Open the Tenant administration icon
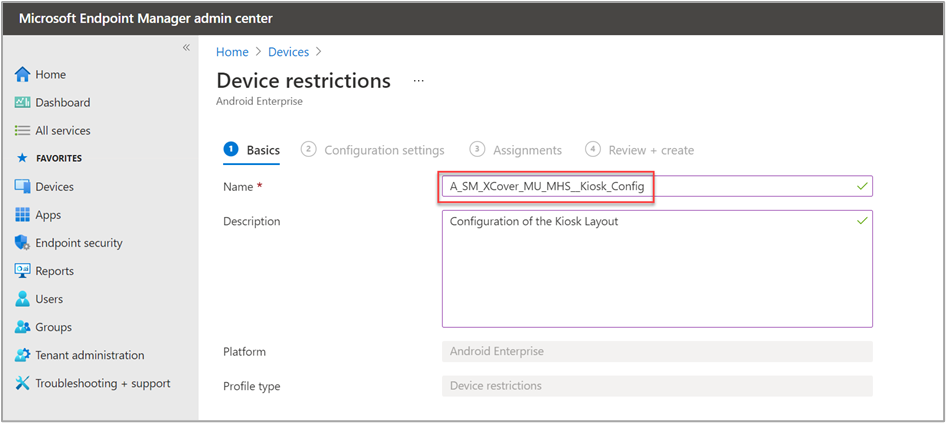This screenshot has width=946, height=423. (23, 355)
